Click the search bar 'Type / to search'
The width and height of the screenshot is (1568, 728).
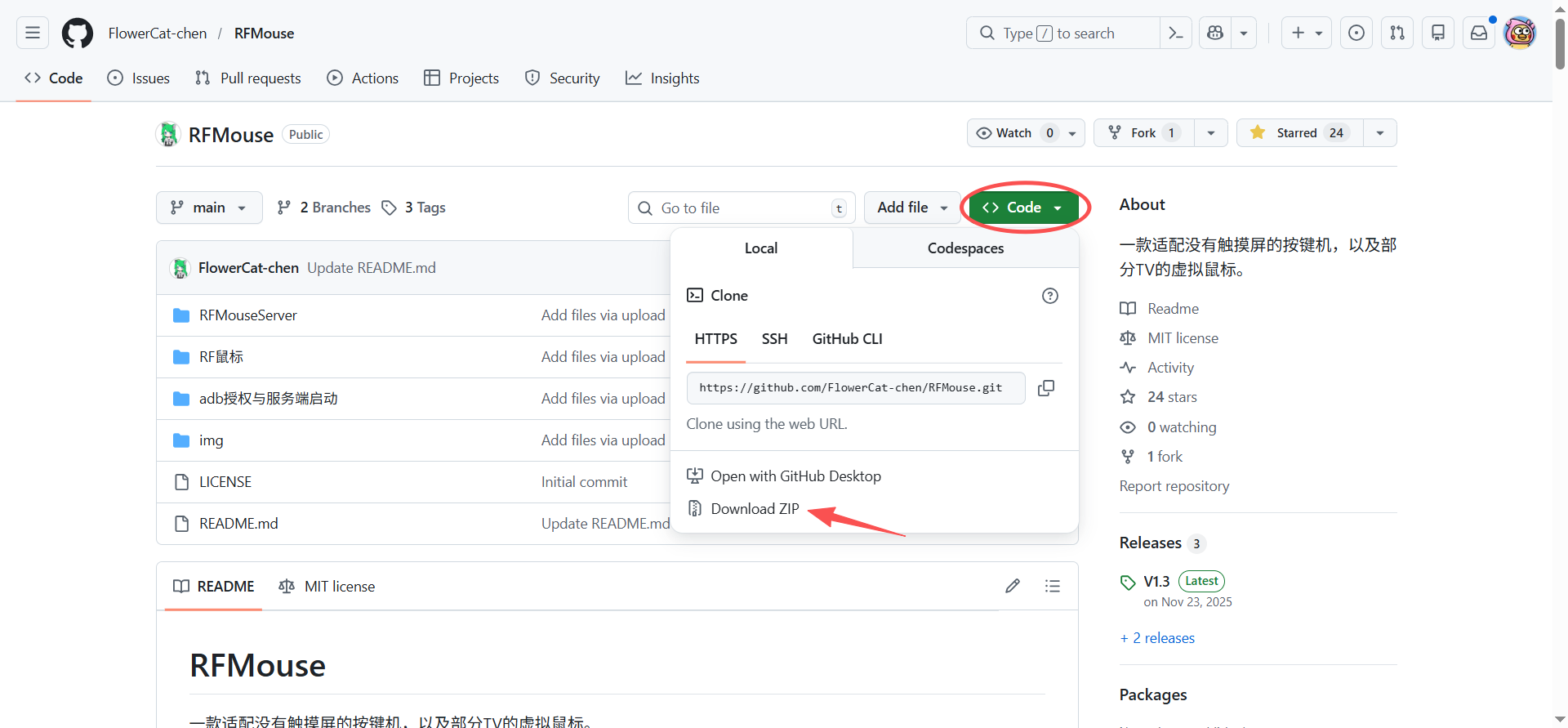1062,33
